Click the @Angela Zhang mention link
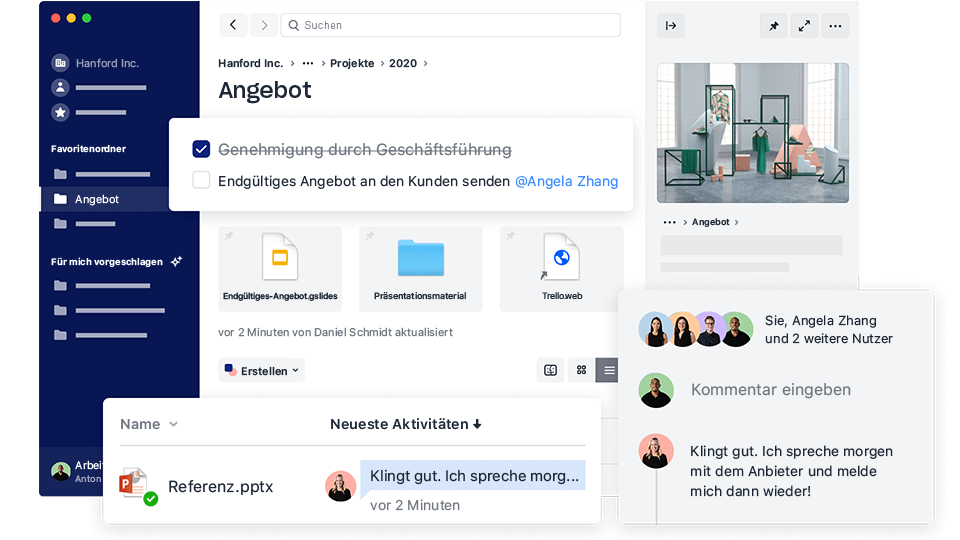This screenshot has width=960, height=540. click(566, 181)
